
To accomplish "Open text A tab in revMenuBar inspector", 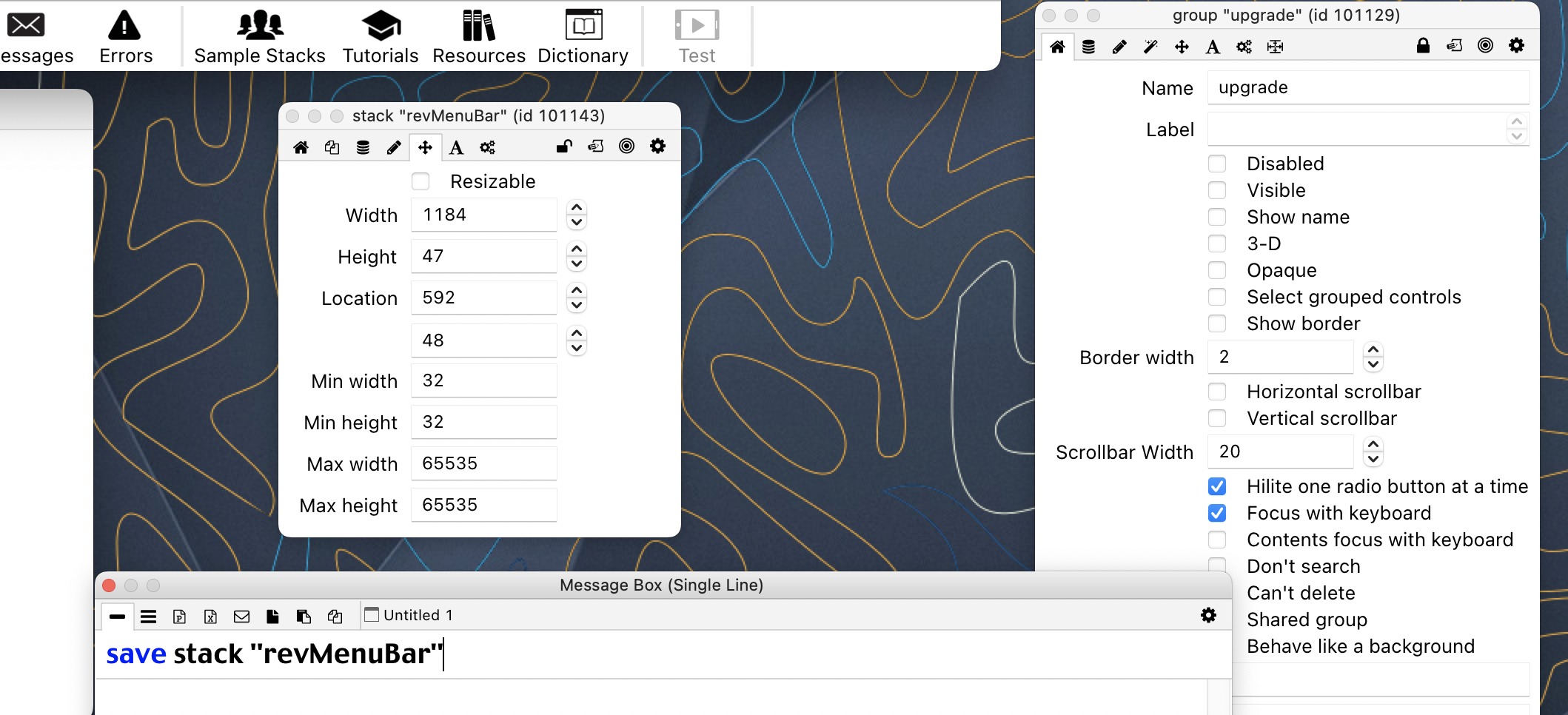I will pyautogui.click(x=456, y=147).
